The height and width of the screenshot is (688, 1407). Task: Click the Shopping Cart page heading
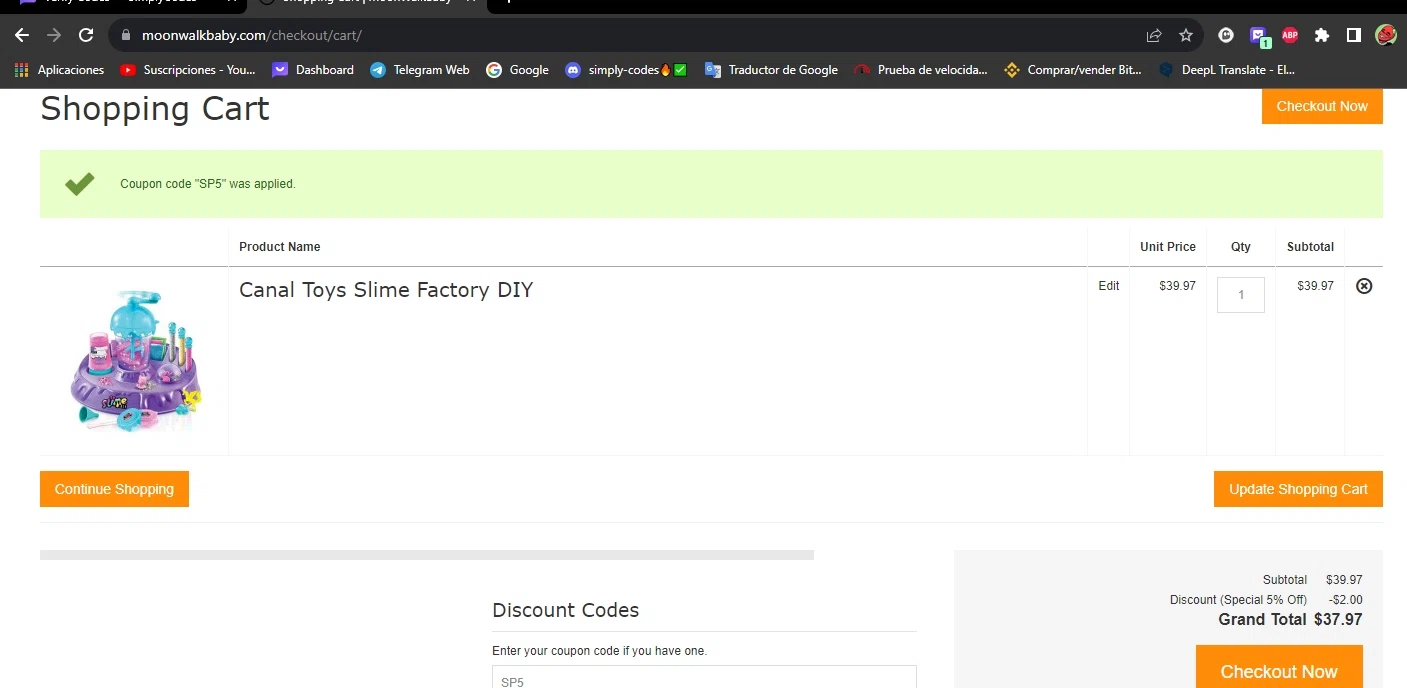point(155,108)
